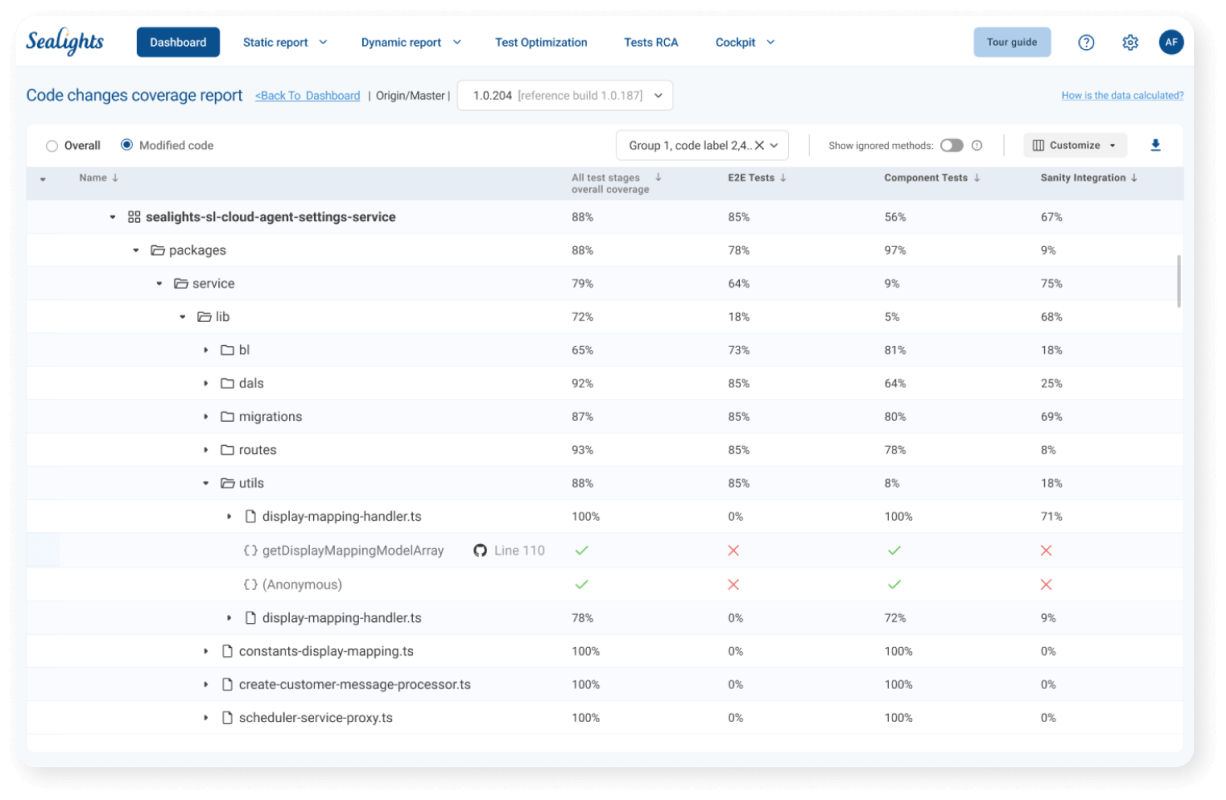Remove the Group 1 code label filter chip

pyautogui.click(x=757, y=145)
